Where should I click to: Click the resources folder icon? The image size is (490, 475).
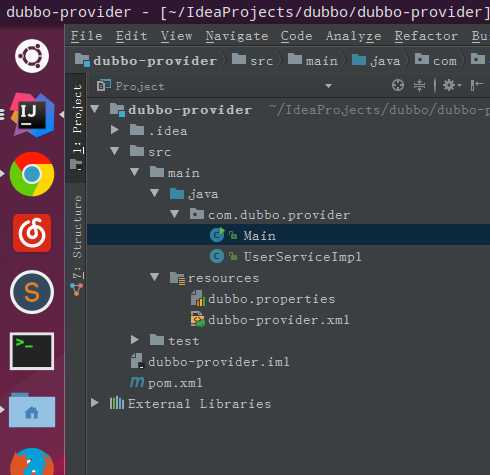pos(177,278)
